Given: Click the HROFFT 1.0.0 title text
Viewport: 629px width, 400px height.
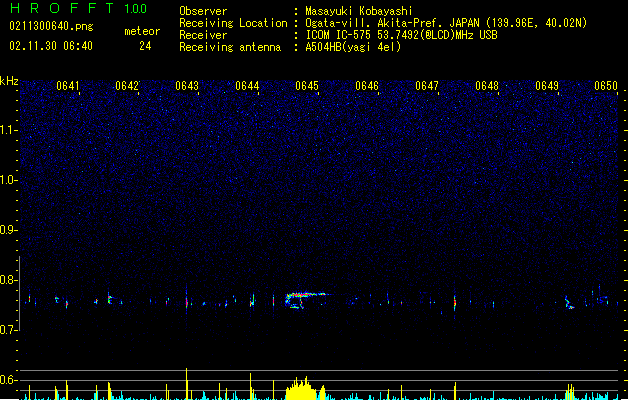Looking at the screenshot, I should (79, 8).
